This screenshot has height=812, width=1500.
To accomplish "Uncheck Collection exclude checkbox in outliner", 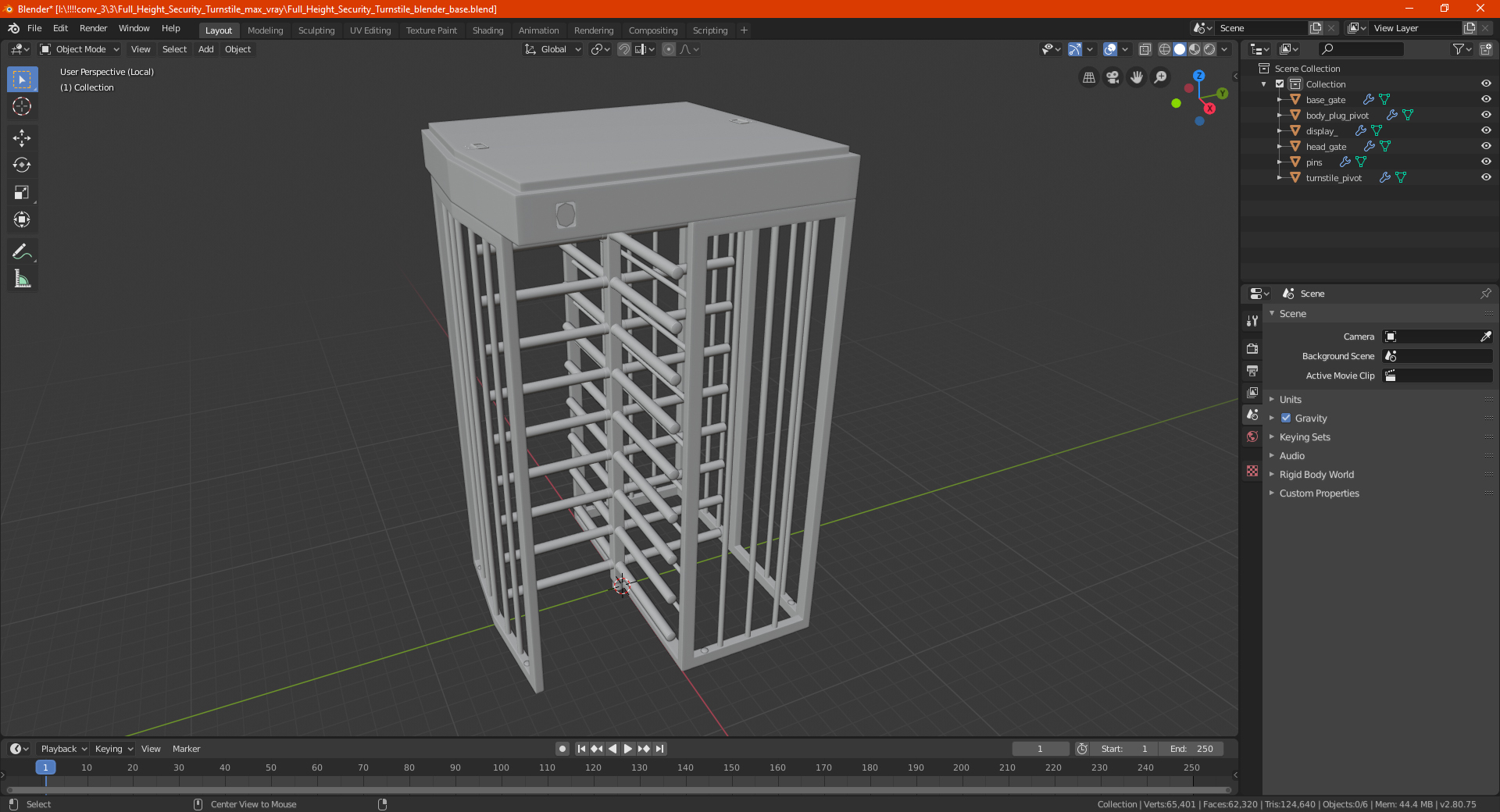I will pos(1280,84).
